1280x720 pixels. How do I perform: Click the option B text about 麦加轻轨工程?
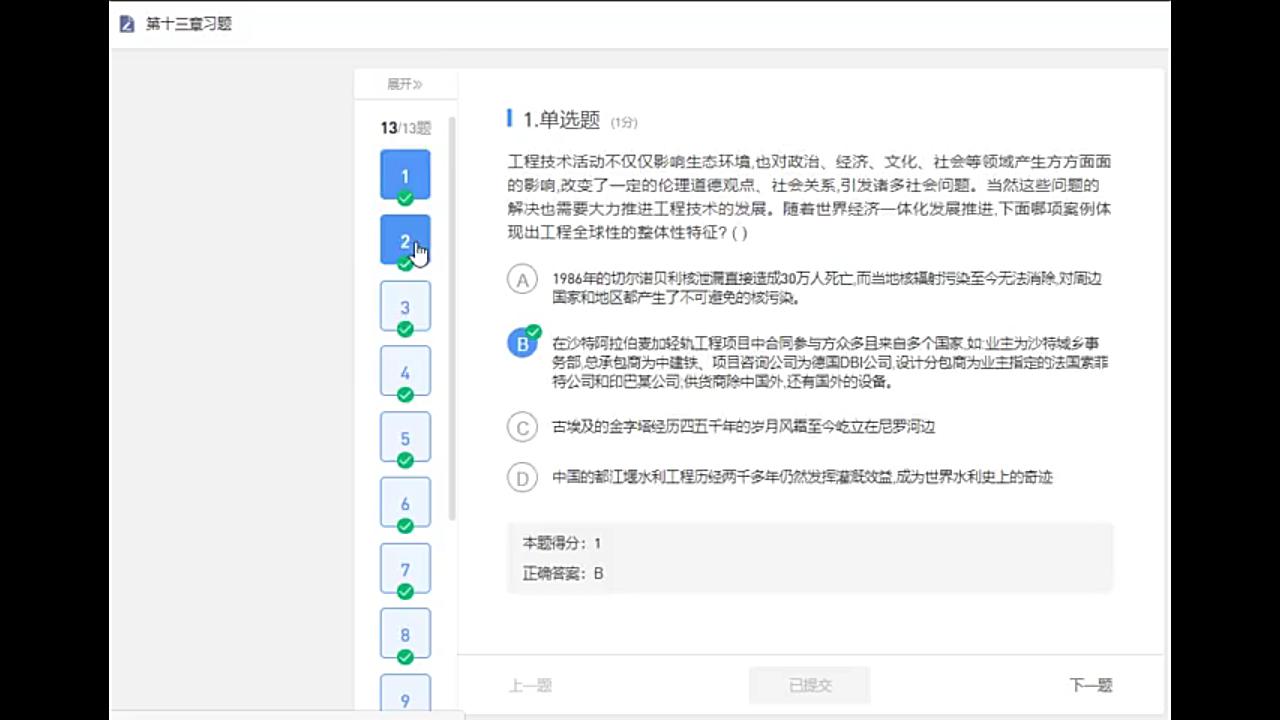coord(830,362)
